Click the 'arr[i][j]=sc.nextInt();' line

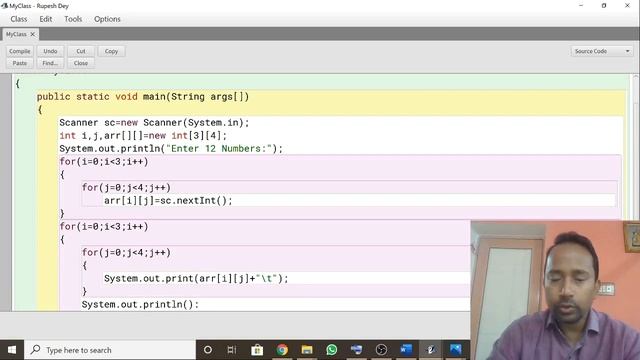coord(168,201)
